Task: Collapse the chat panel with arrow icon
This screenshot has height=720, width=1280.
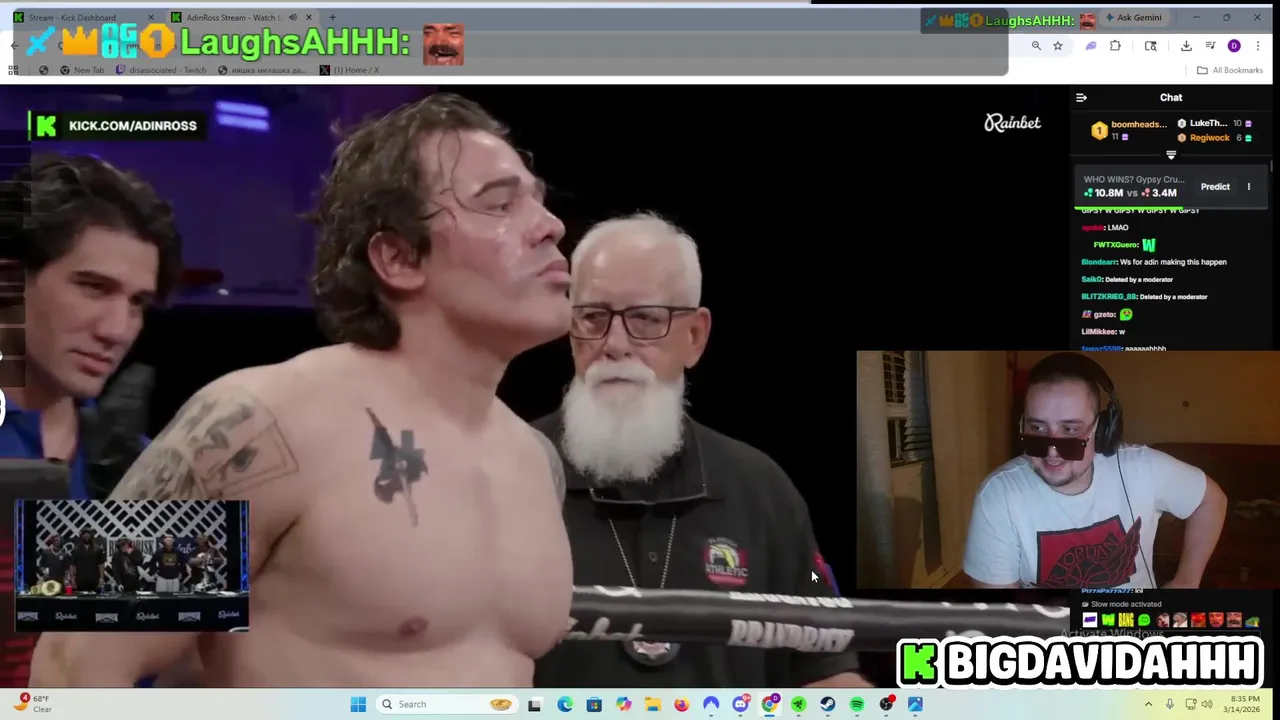Action: [x=1081, y=98]
